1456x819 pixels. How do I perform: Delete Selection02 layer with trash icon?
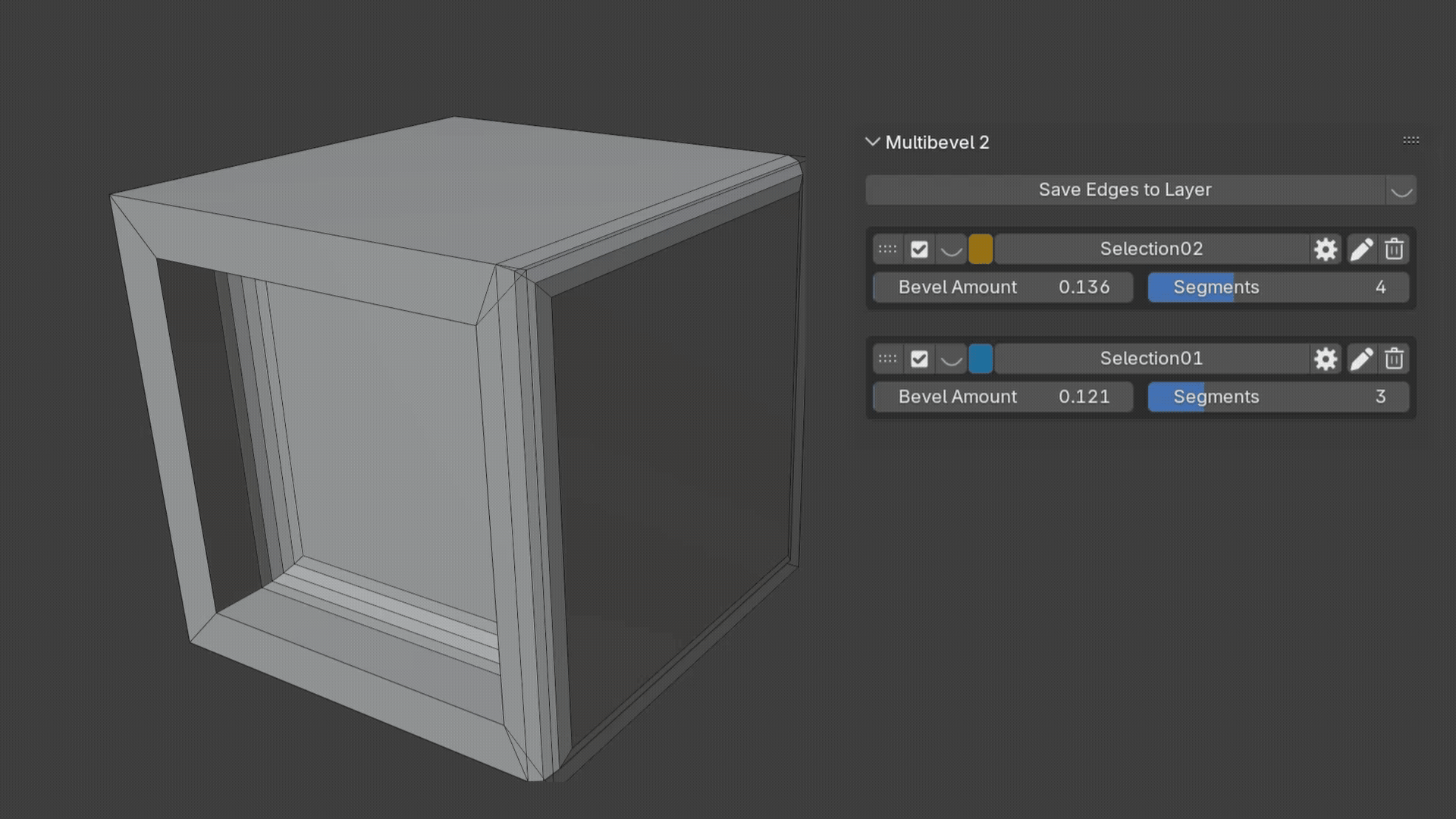pos(1394,249)
